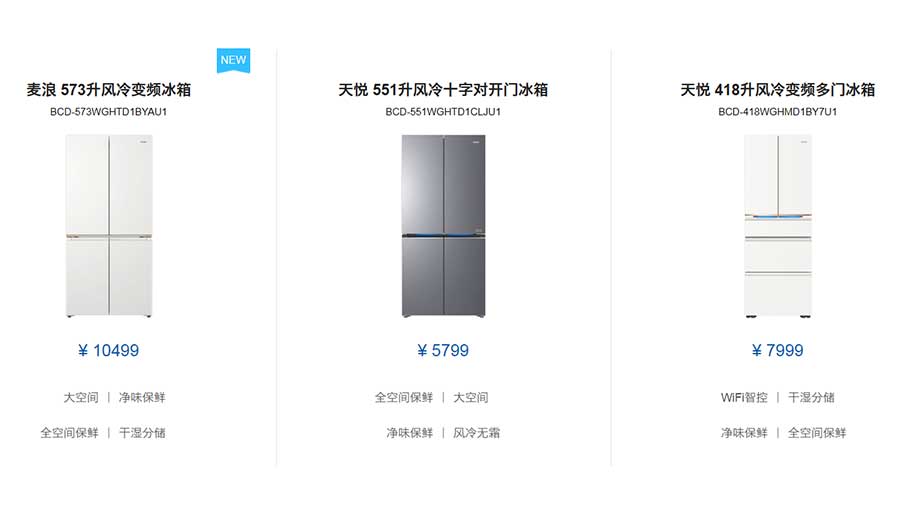The image size is (900, 510).
Task: Click 净味保鲜 feature under 418L fridge
Action: tap(744, 433)
